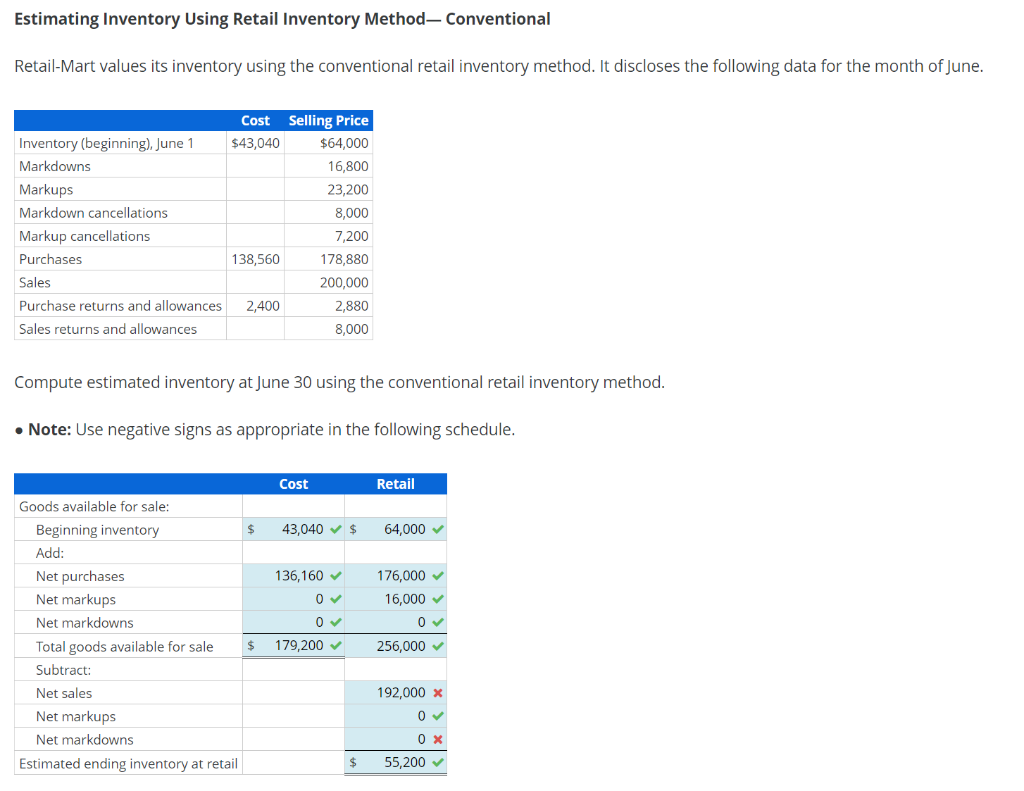Viewport: 1024px width, 791px height.
Task: Click the 'Inventory (beginning), June 1' row label
Action: tap(106, 143)
